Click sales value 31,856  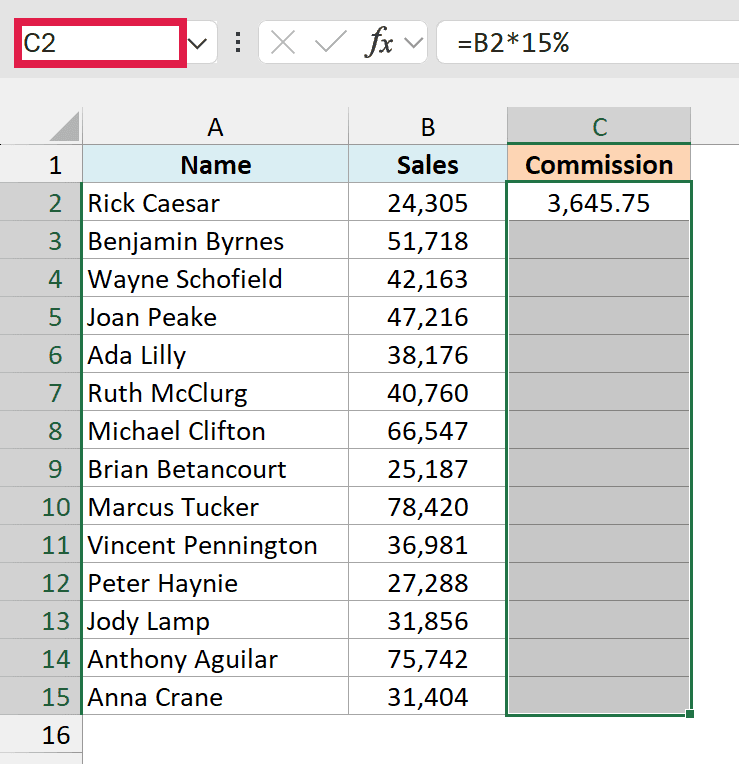tap(428, 621)
